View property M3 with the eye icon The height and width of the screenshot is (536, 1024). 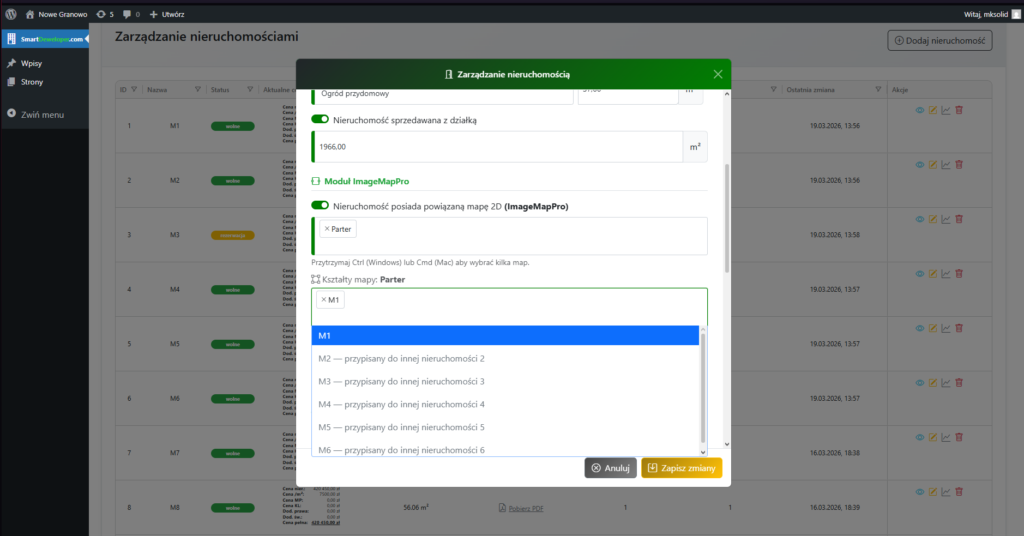(920, 219)
